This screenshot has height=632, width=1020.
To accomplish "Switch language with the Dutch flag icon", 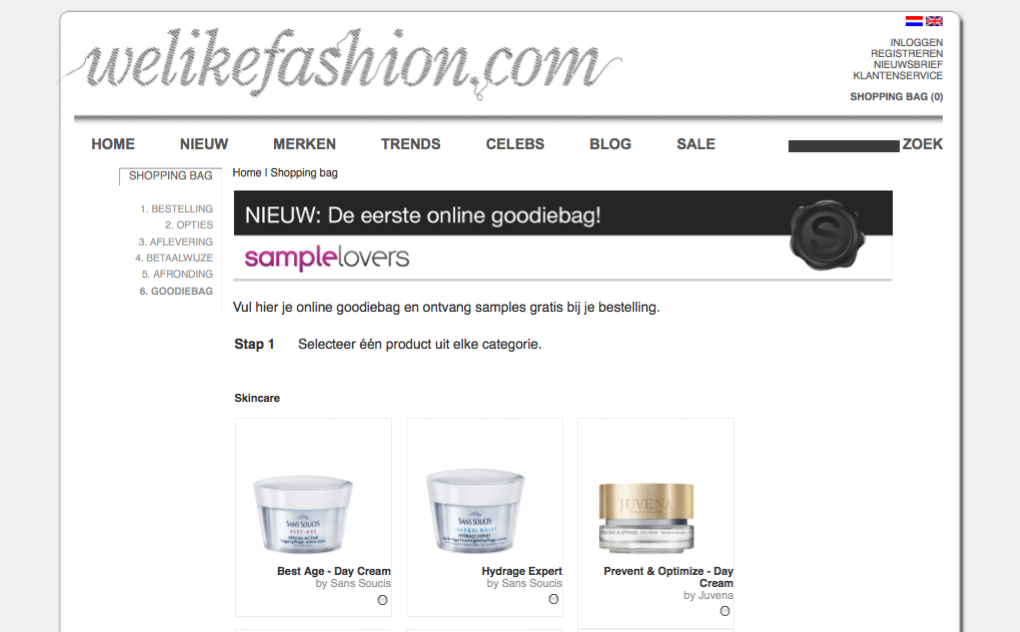I will tap(913, 21).
